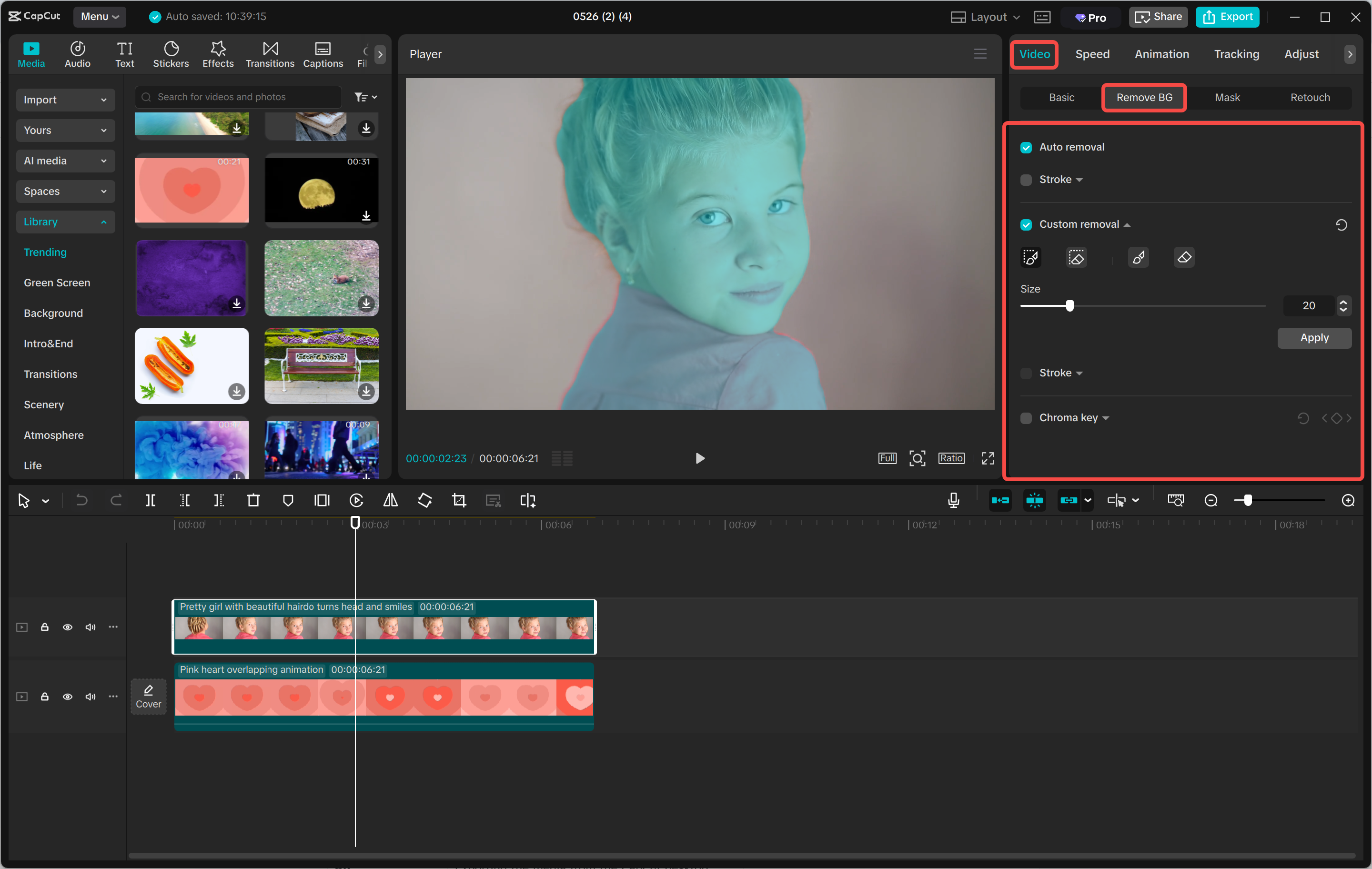Disable Auto removal checkbox
The image size is (1372, 869).
tap(1026, 147)
